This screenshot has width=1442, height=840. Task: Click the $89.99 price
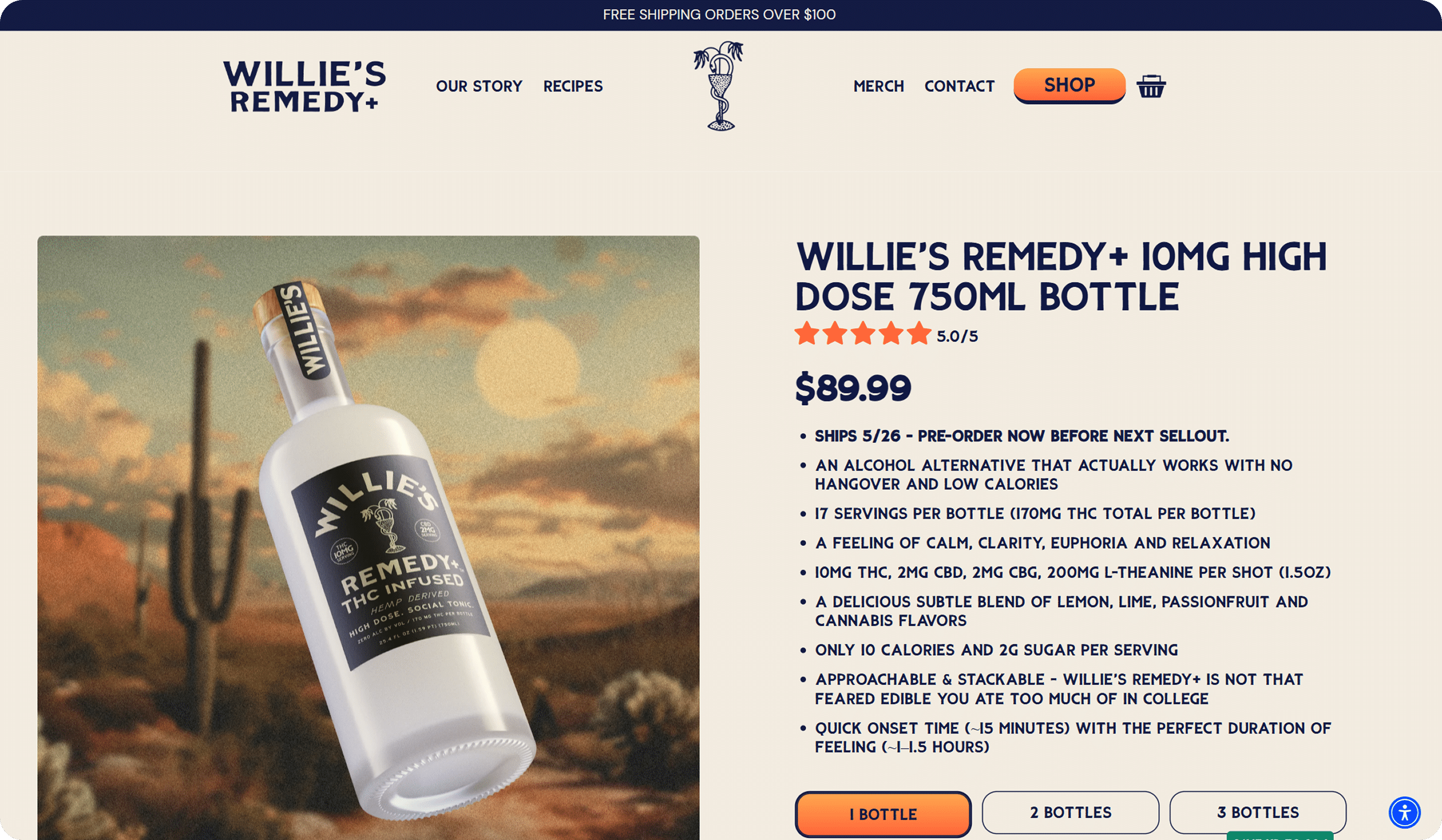click(x=853, y=388)
